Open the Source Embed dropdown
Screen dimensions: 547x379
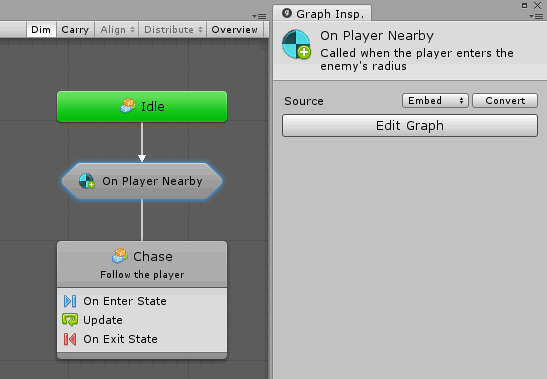[435, 101]
